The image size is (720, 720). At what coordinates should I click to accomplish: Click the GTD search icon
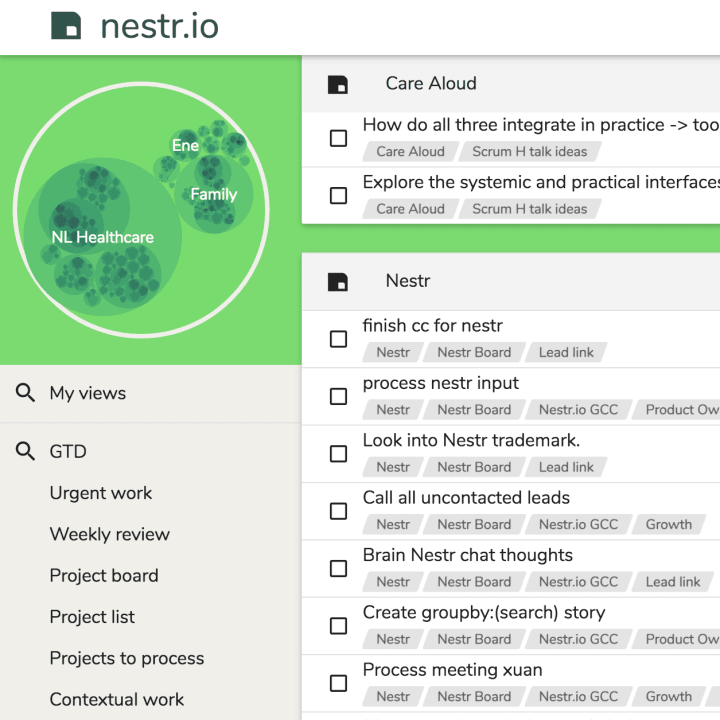tap(25, 451)
